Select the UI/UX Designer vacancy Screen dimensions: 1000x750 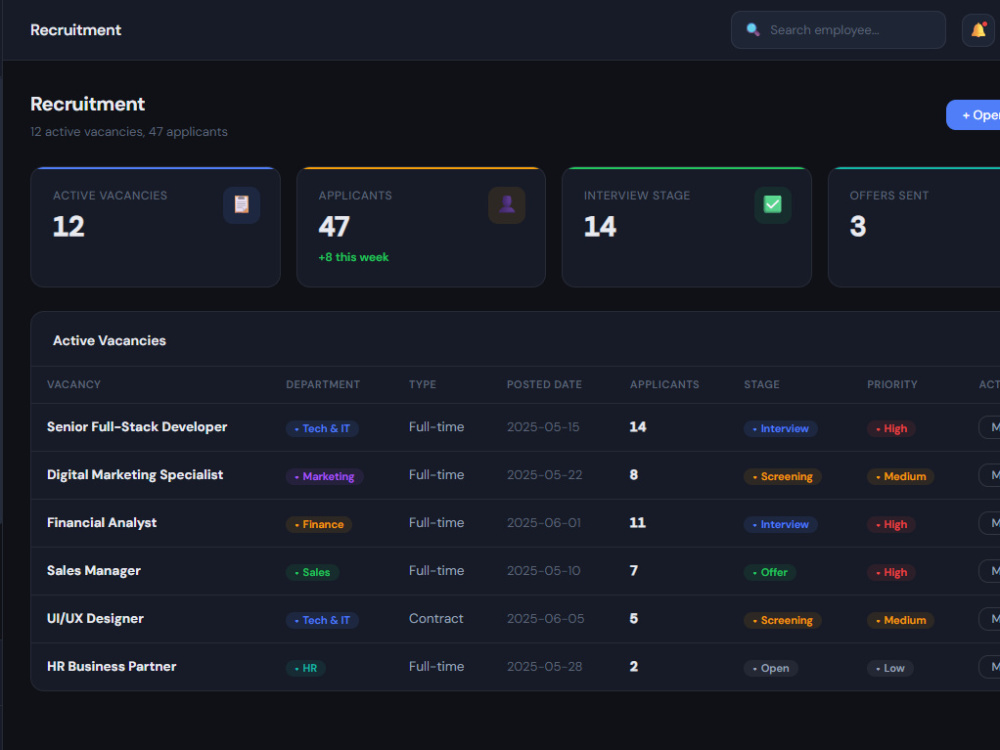[x=95, y=618]
